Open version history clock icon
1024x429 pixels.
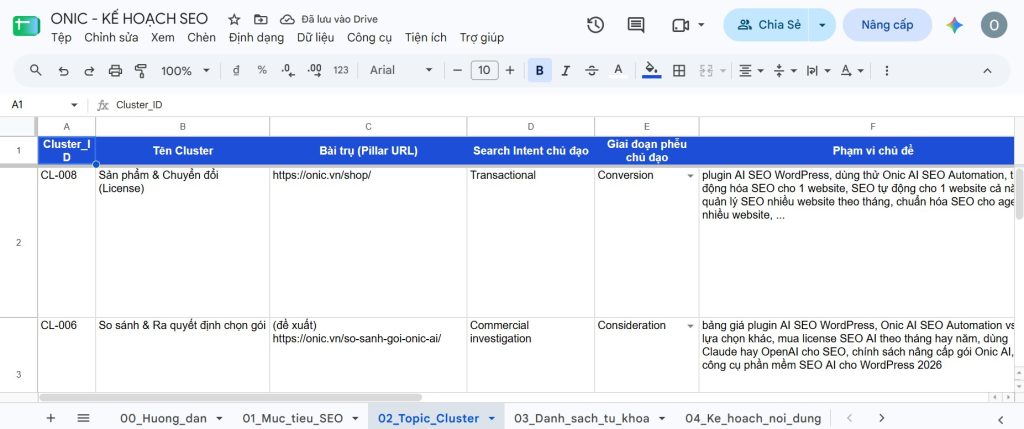pyautogui.click(x=595, y=25)
